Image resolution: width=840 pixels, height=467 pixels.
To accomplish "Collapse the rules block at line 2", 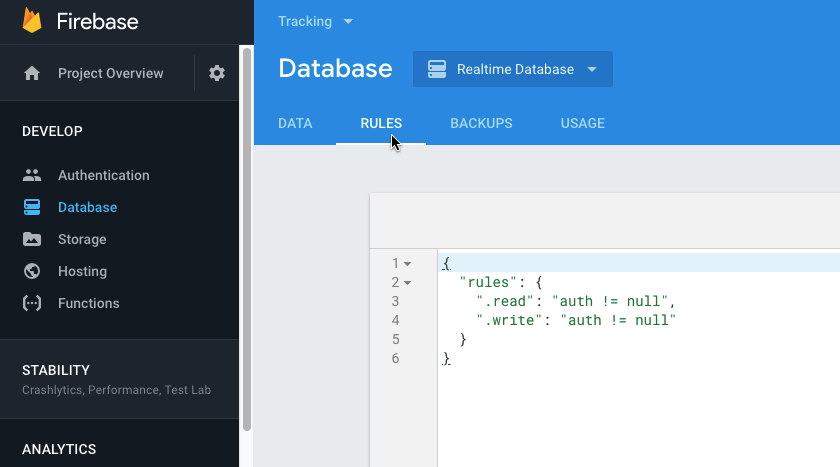I will click(408, 283).
